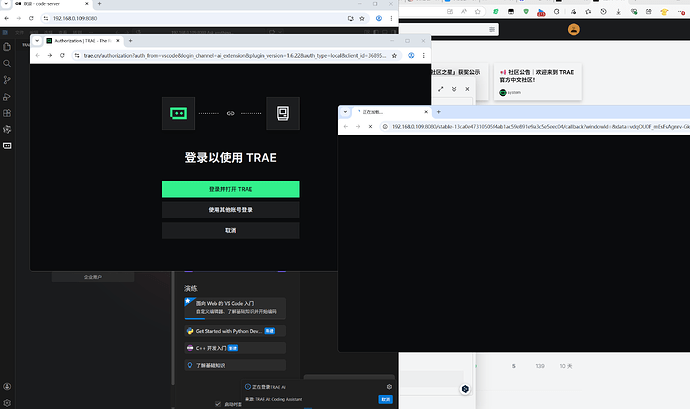
Task: Expand the floating panel in community window
Action: [440, 89]
